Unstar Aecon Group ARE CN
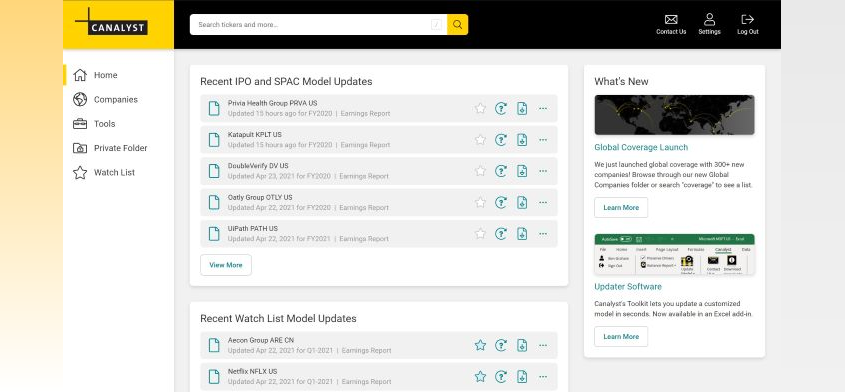The height and width of the screenshot is (392, 845). tap(480, 345)
